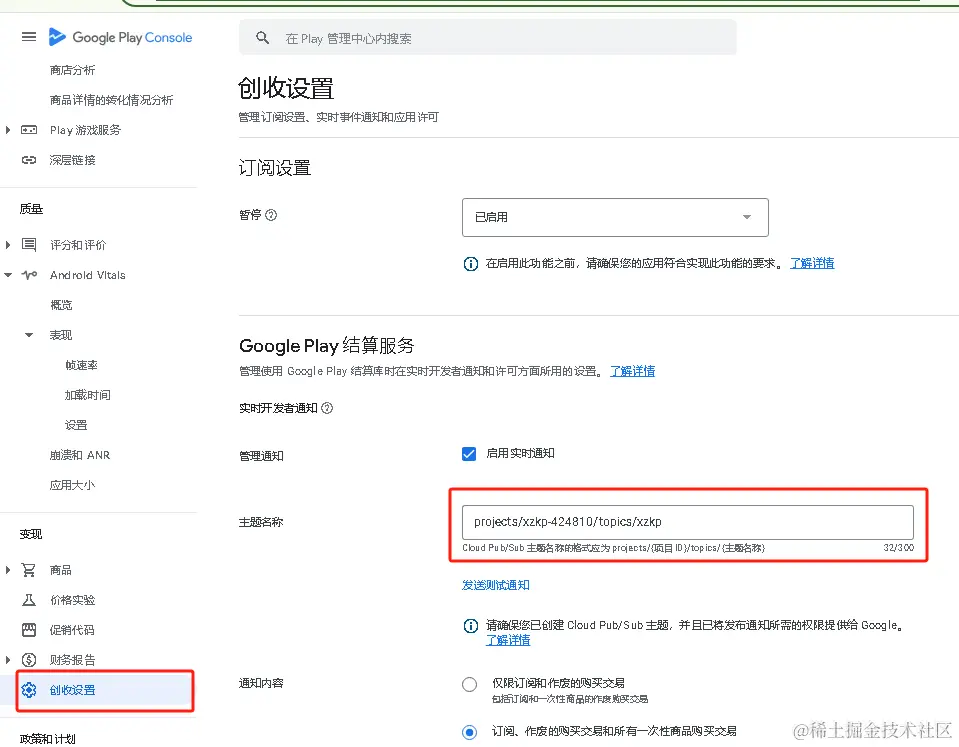Open the hamburger navigation menu

click(x=29, y=37)
